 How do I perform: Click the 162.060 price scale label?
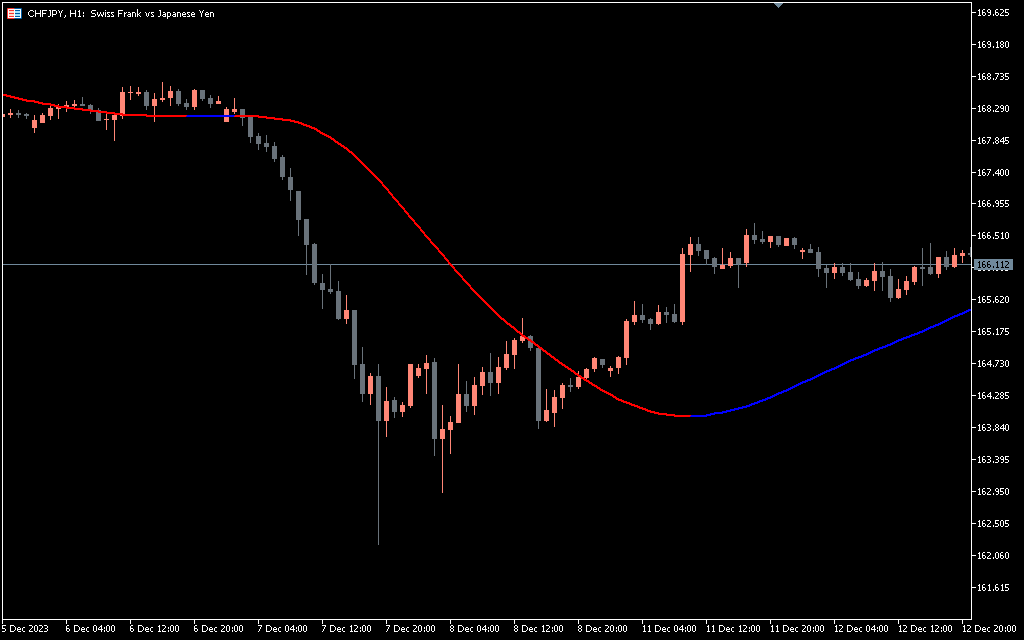point(993,556)
